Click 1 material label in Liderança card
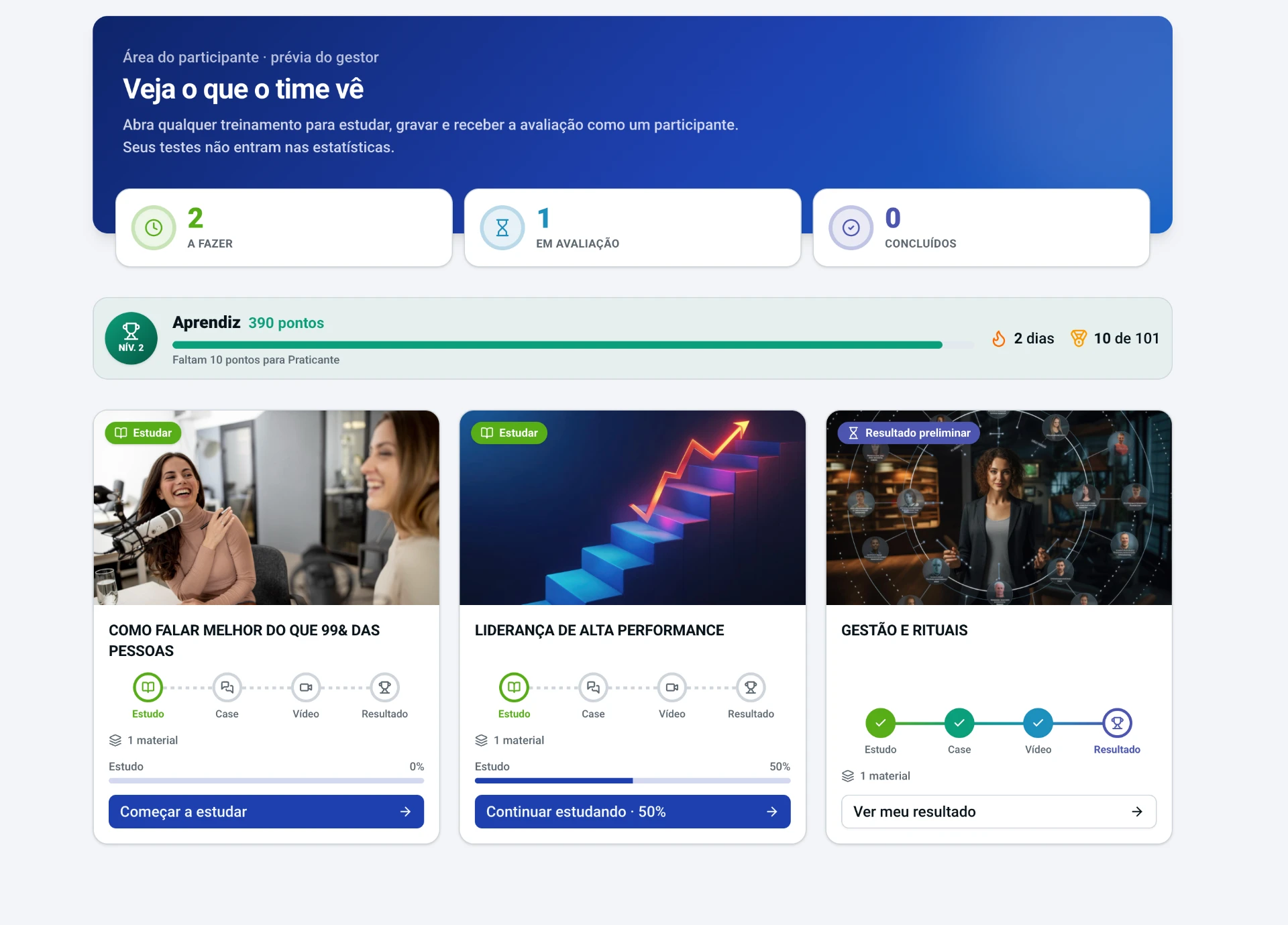 pyautogui.click(x=519, y=741)
